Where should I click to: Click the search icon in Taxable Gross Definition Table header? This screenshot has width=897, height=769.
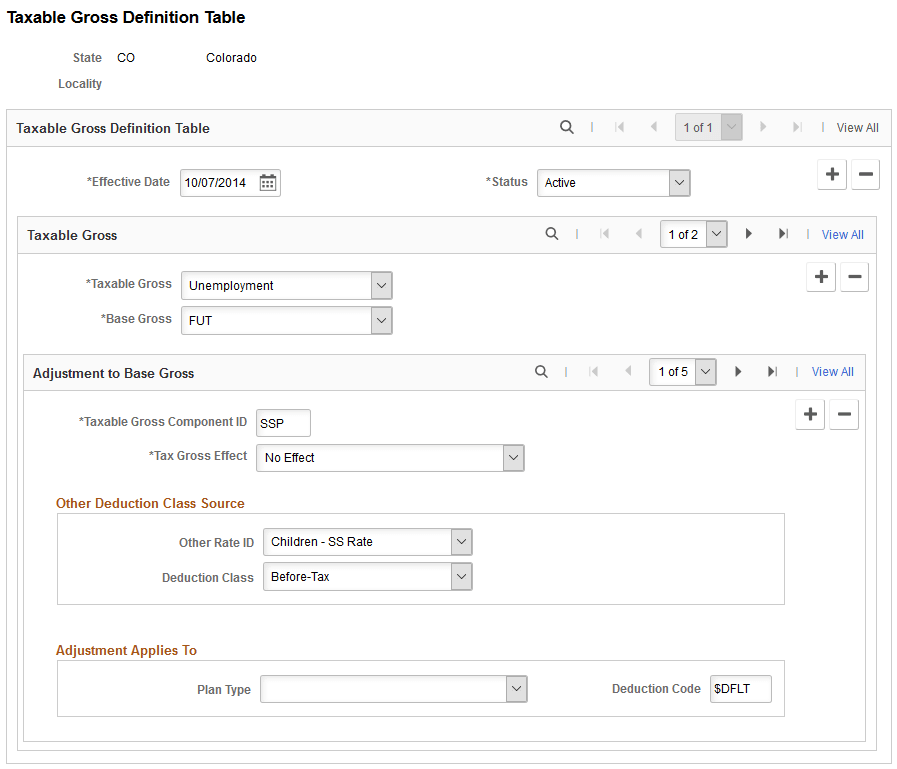(x=567, y=127)
